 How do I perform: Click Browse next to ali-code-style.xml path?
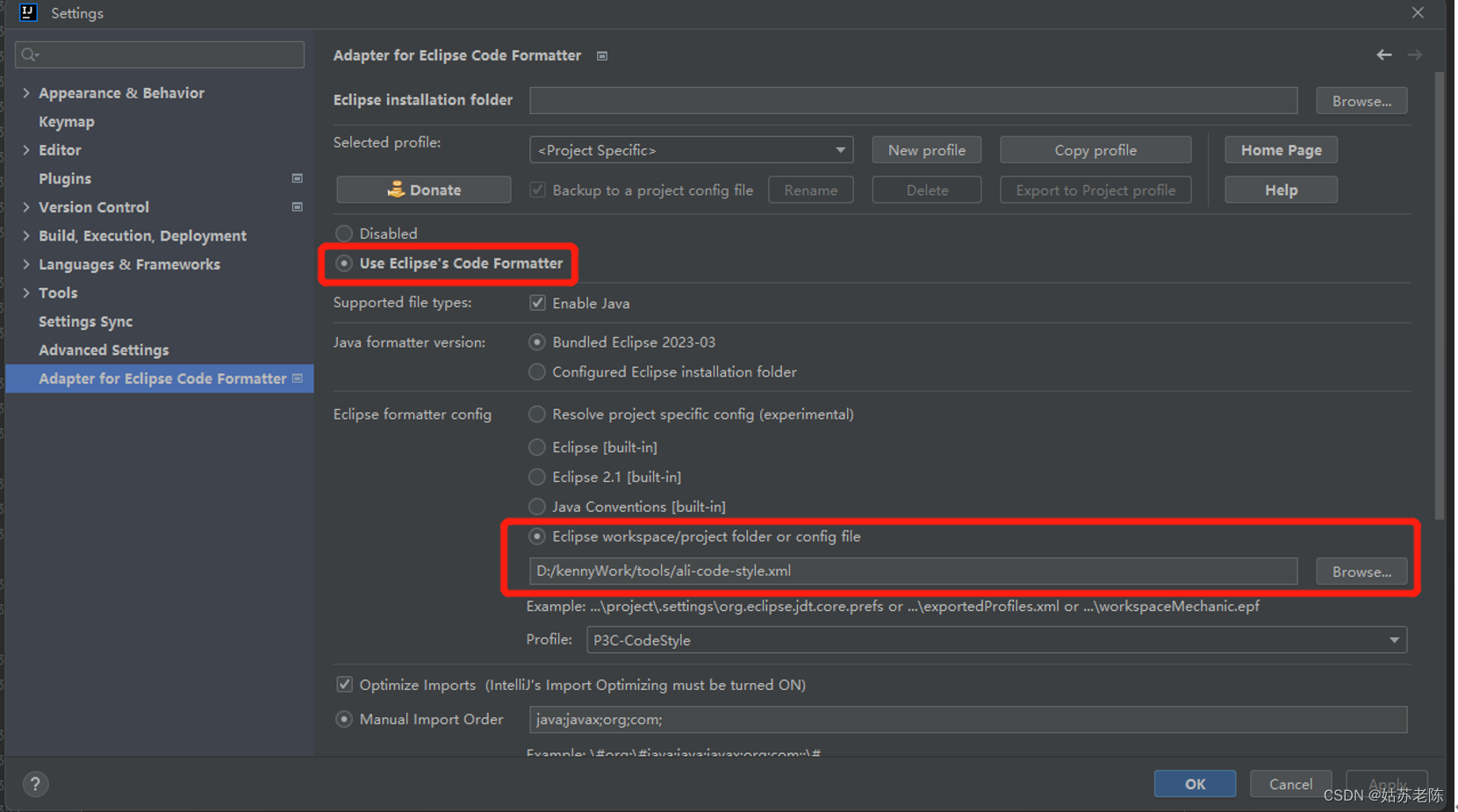1361,571
